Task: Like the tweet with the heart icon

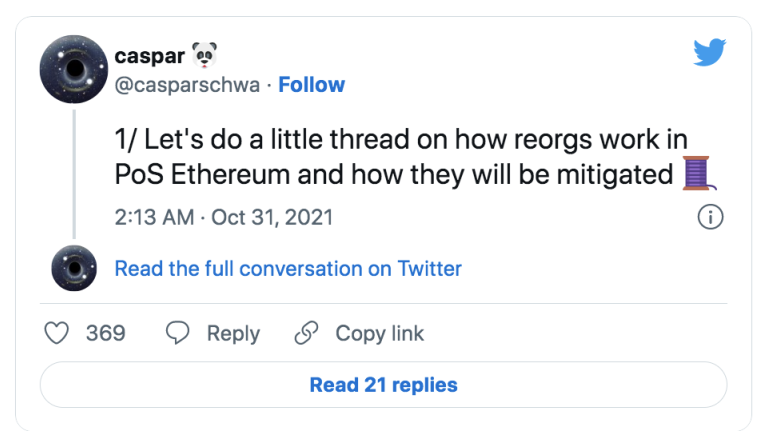Action: pyautogui.click(x=56, y=333)
